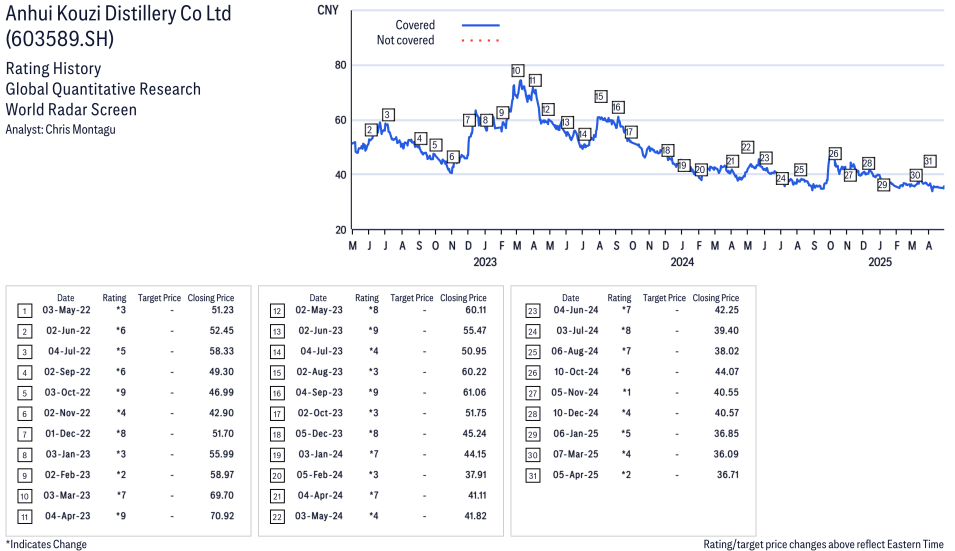The width and height of the screenshot is (955, 551).
Task: Click the date 03-May-24
Action: [319, 516]
